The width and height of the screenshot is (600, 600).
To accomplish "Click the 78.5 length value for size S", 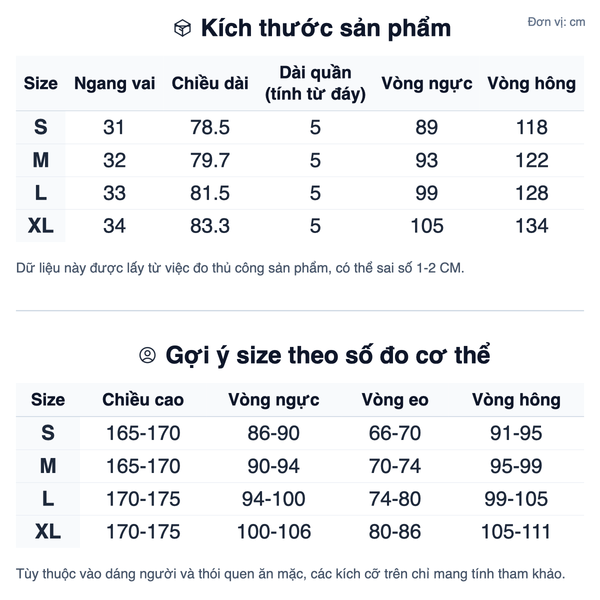I will [x=210, y=127].
